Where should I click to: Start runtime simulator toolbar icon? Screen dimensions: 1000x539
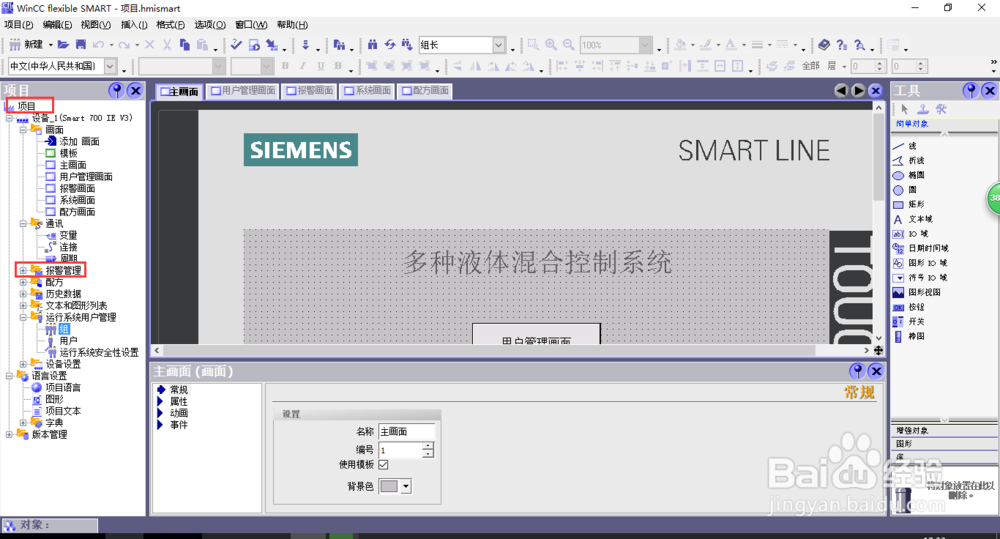click(254, 45)
